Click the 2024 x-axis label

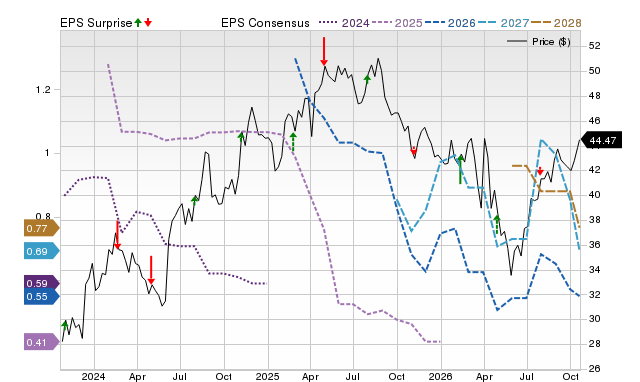tap(93, 376)
